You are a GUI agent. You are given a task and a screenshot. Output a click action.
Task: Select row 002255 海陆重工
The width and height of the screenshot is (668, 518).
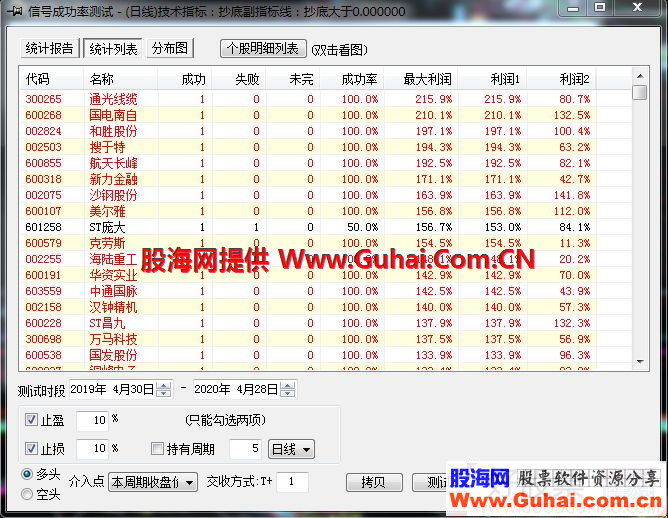point(326,259)
